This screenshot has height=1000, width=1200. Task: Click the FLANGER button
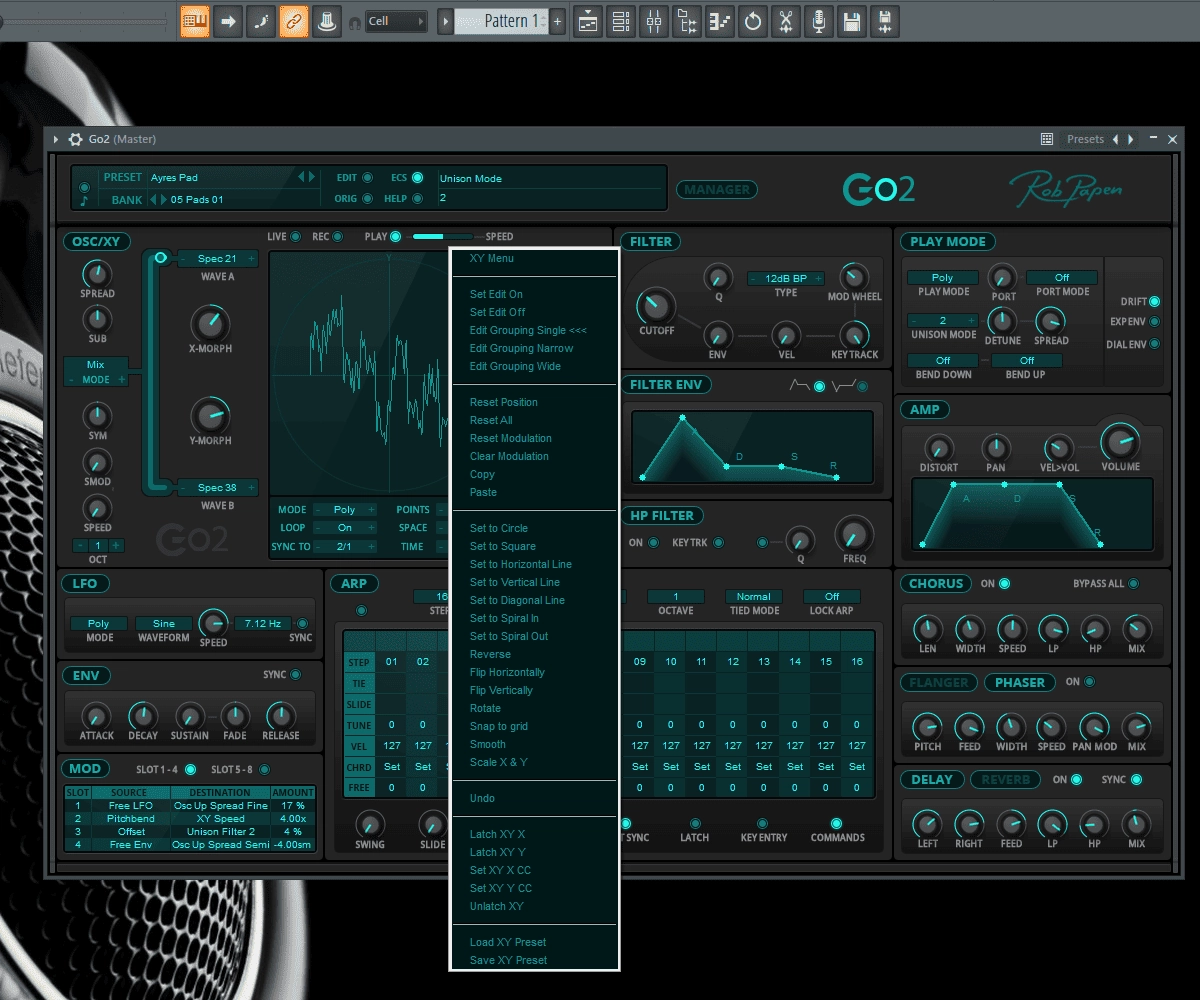pyautogui.click(x=939, y=683)
